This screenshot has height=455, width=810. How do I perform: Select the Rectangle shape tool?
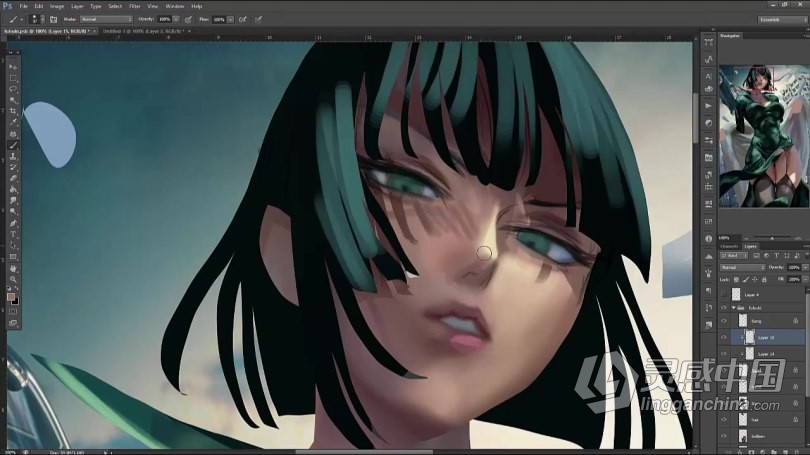(x=13, y=257)
